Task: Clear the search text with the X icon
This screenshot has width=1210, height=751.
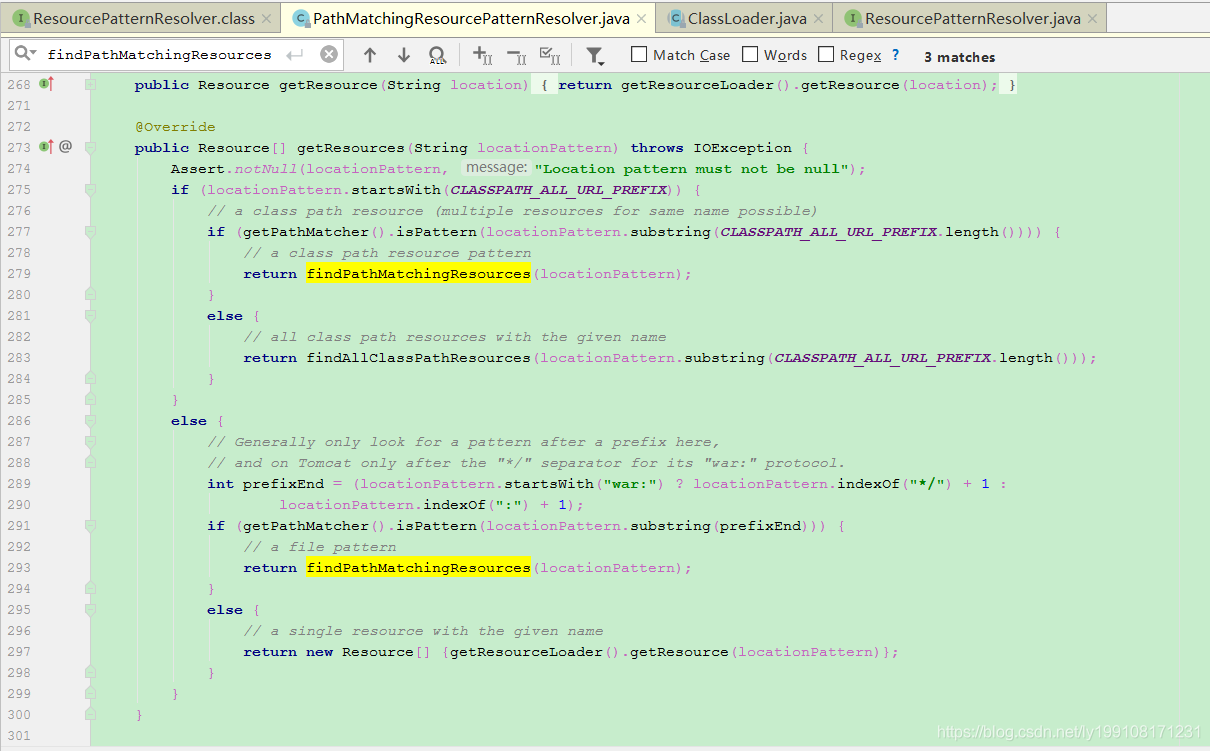Action: click(x=329, y=55)
